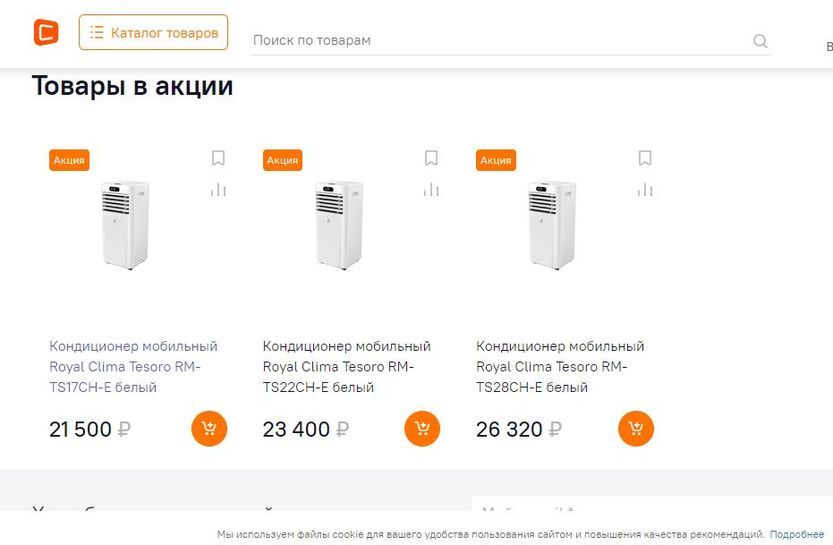Add RM-TS17CH-E to comparison
833x545 pixels.
click(x=218, y=190)
